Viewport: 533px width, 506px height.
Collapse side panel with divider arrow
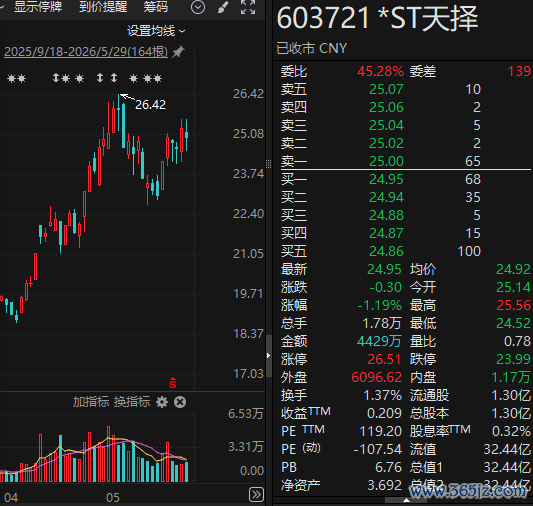coord(269,356)
